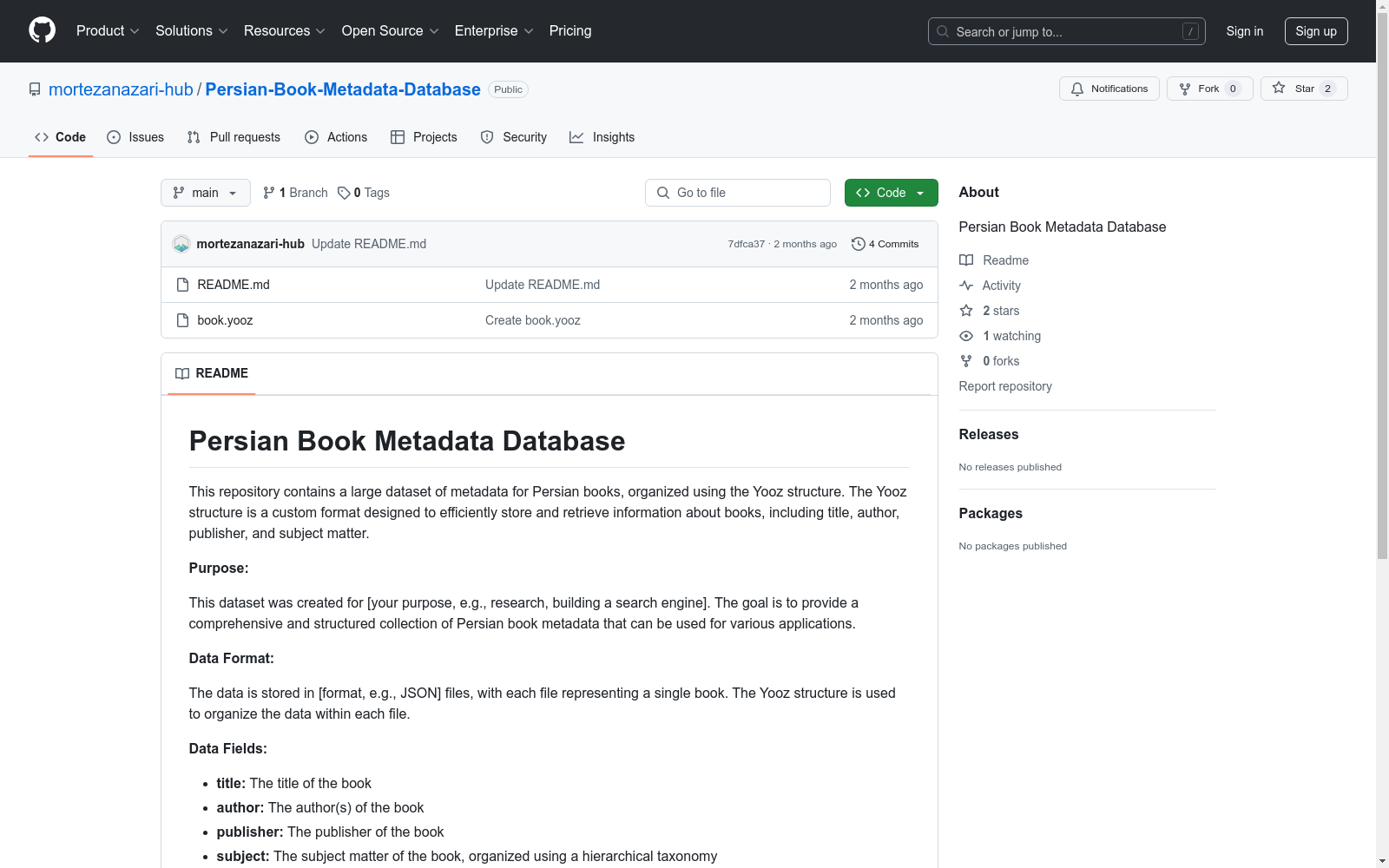Screen dimensions: 1389x868
Task: Select the README tab in file viewer
Action: pyautogui.click(x=212, y=373)
